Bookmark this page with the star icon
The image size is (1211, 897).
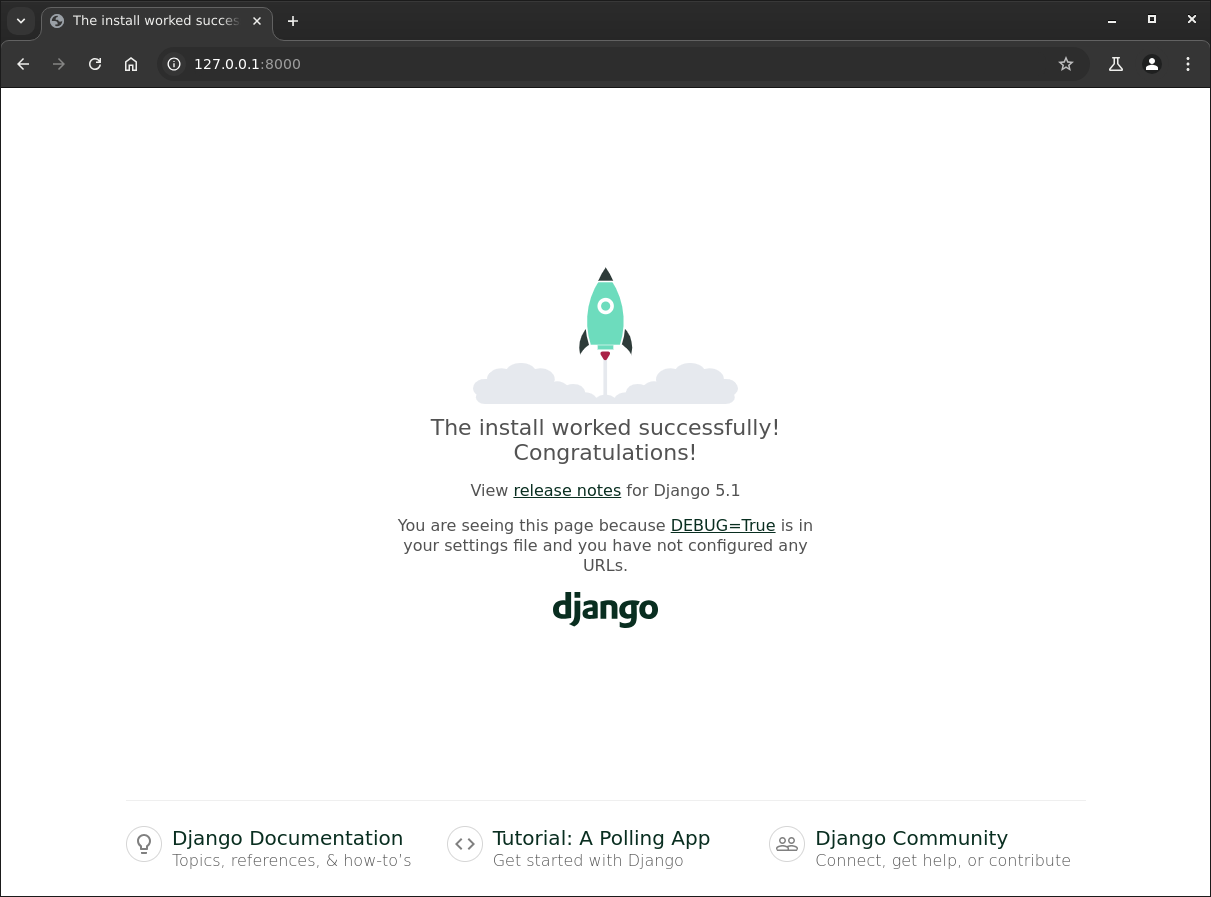click(1066, 64)
